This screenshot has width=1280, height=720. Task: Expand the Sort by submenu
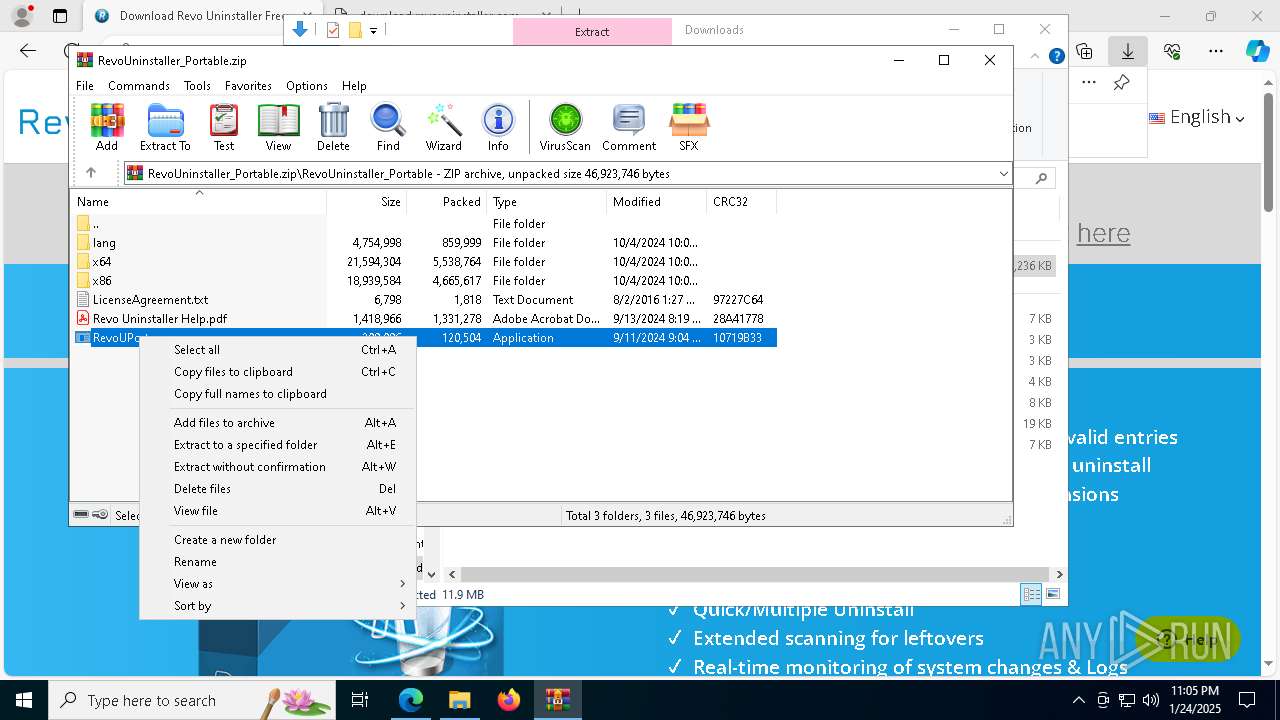click(277, 606)
